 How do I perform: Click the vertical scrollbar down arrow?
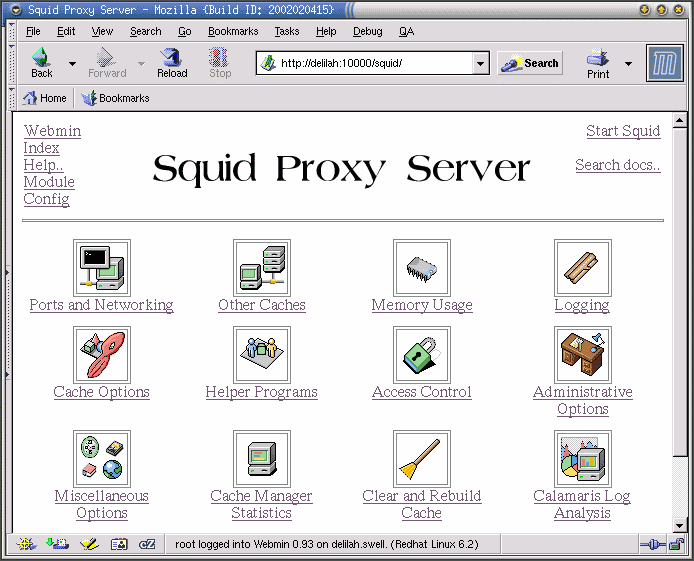coord(680,525)
